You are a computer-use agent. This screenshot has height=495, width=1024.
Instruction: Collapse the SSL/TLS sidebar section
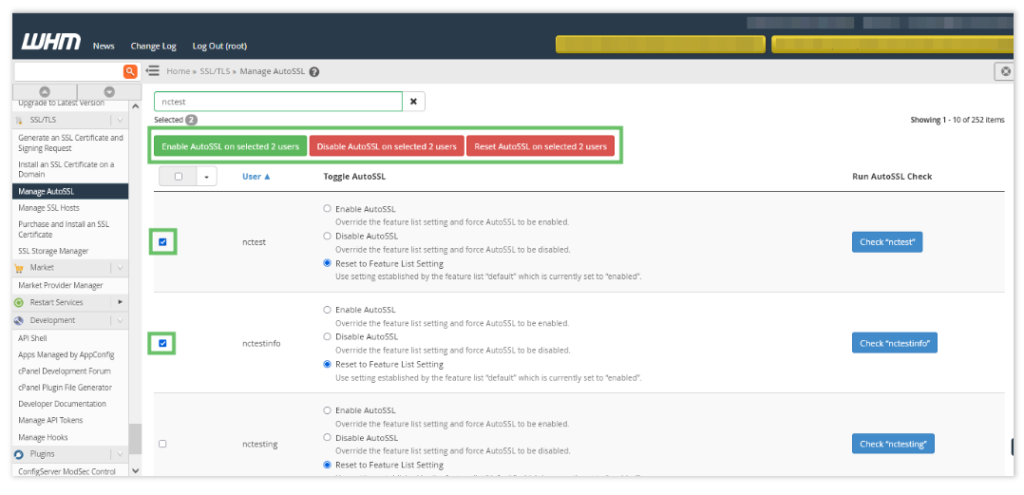coord(120,120)
